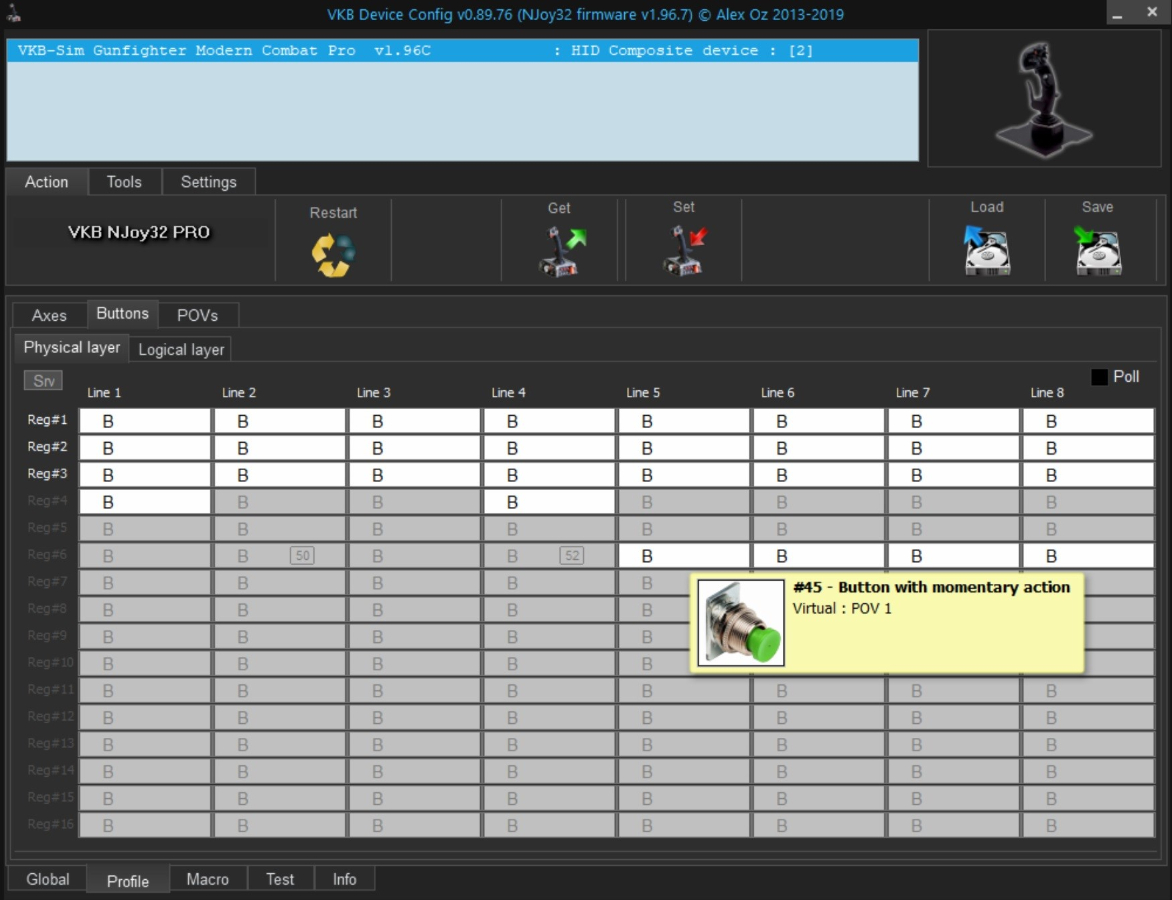Click the Reg#4 Line 4 button cell
Image resolution: width=1172 pixels, height=900 pixels.
coord(549,502)
